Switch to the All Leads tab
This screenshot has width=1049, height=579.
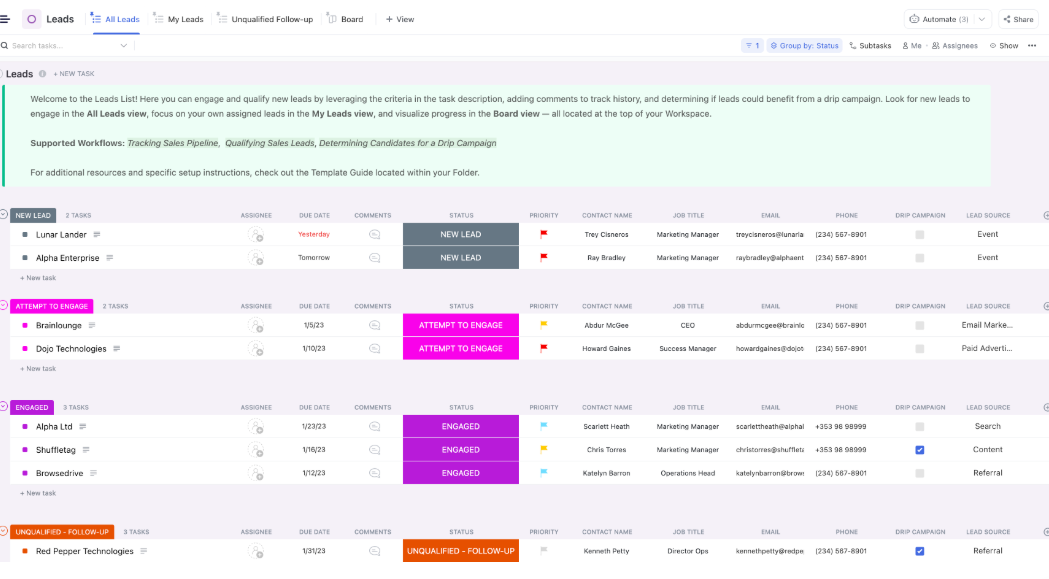click(115, 19)
